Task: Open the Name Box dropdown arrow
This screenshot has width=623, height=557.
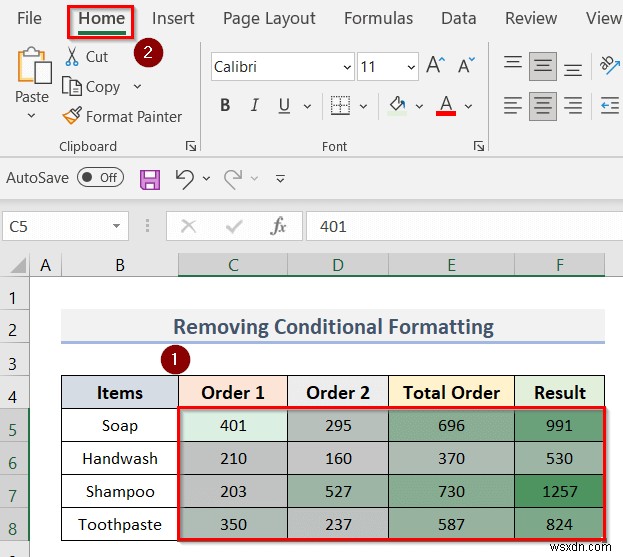Action: point(116,226)
